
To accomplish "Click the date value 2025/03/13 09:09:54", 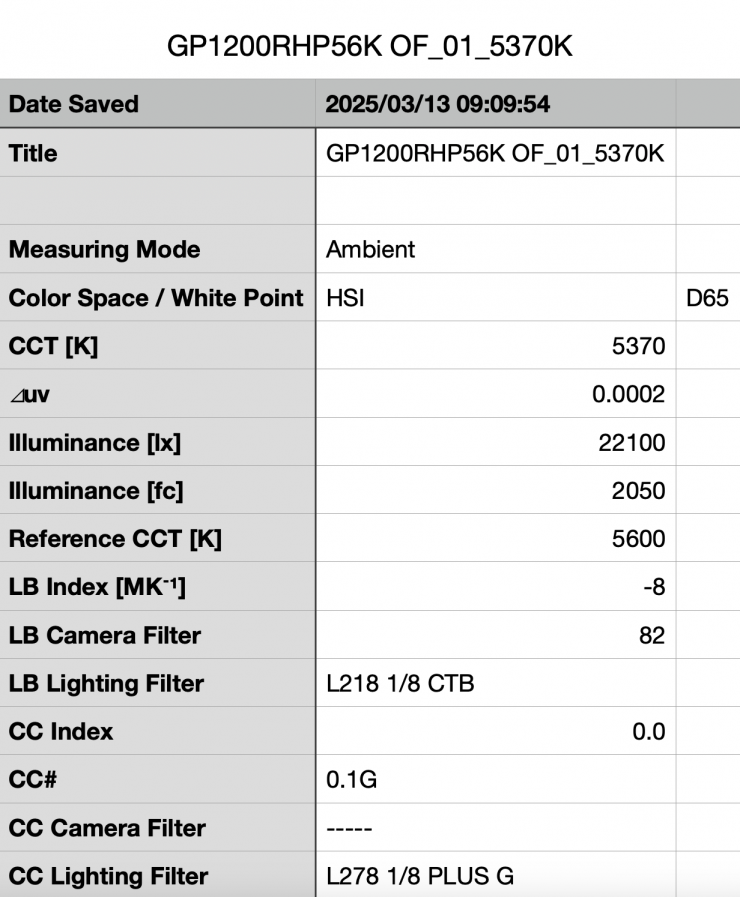I will 438,104.
